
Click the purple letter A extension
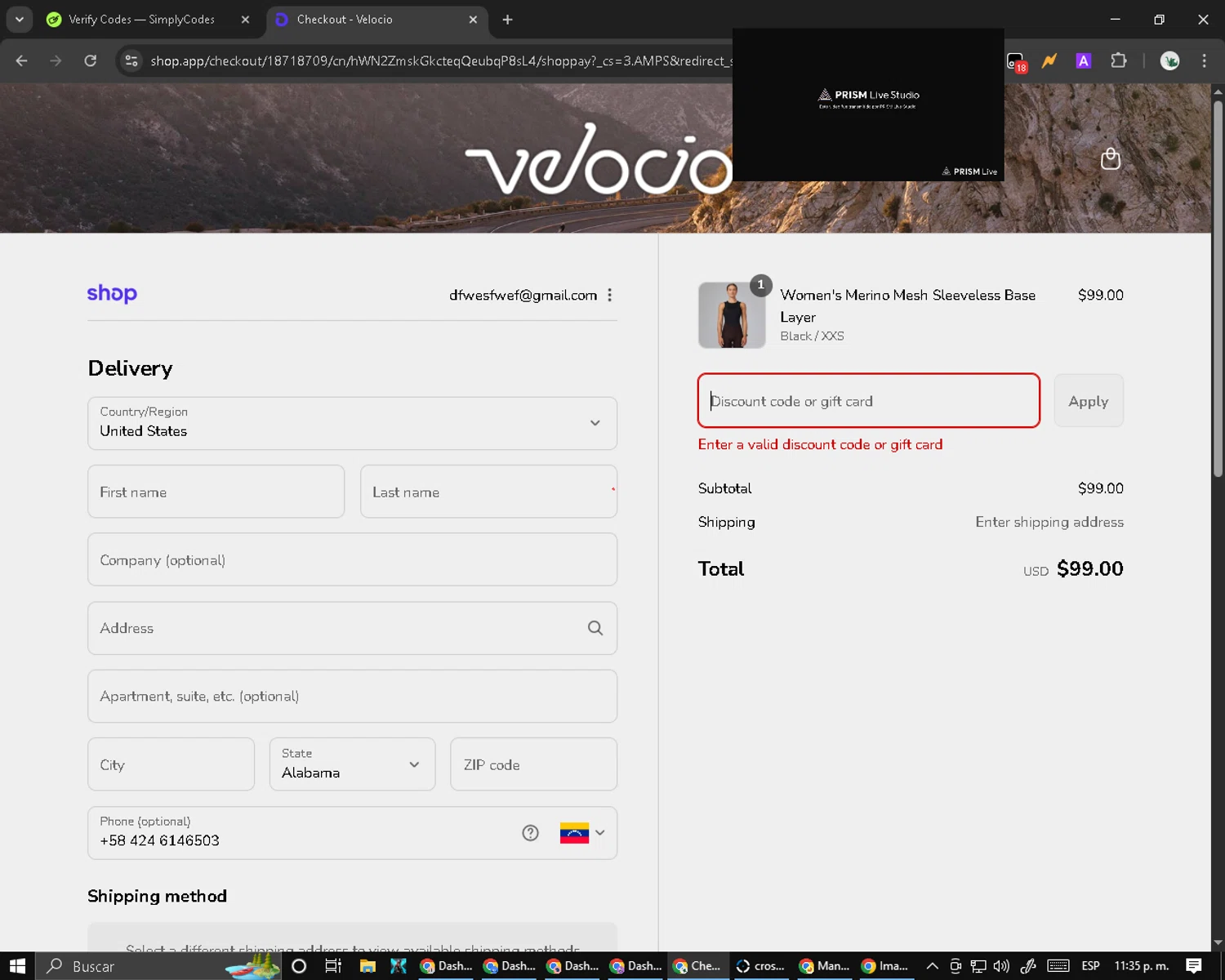pyautogui.click(x=1084, y=60)
